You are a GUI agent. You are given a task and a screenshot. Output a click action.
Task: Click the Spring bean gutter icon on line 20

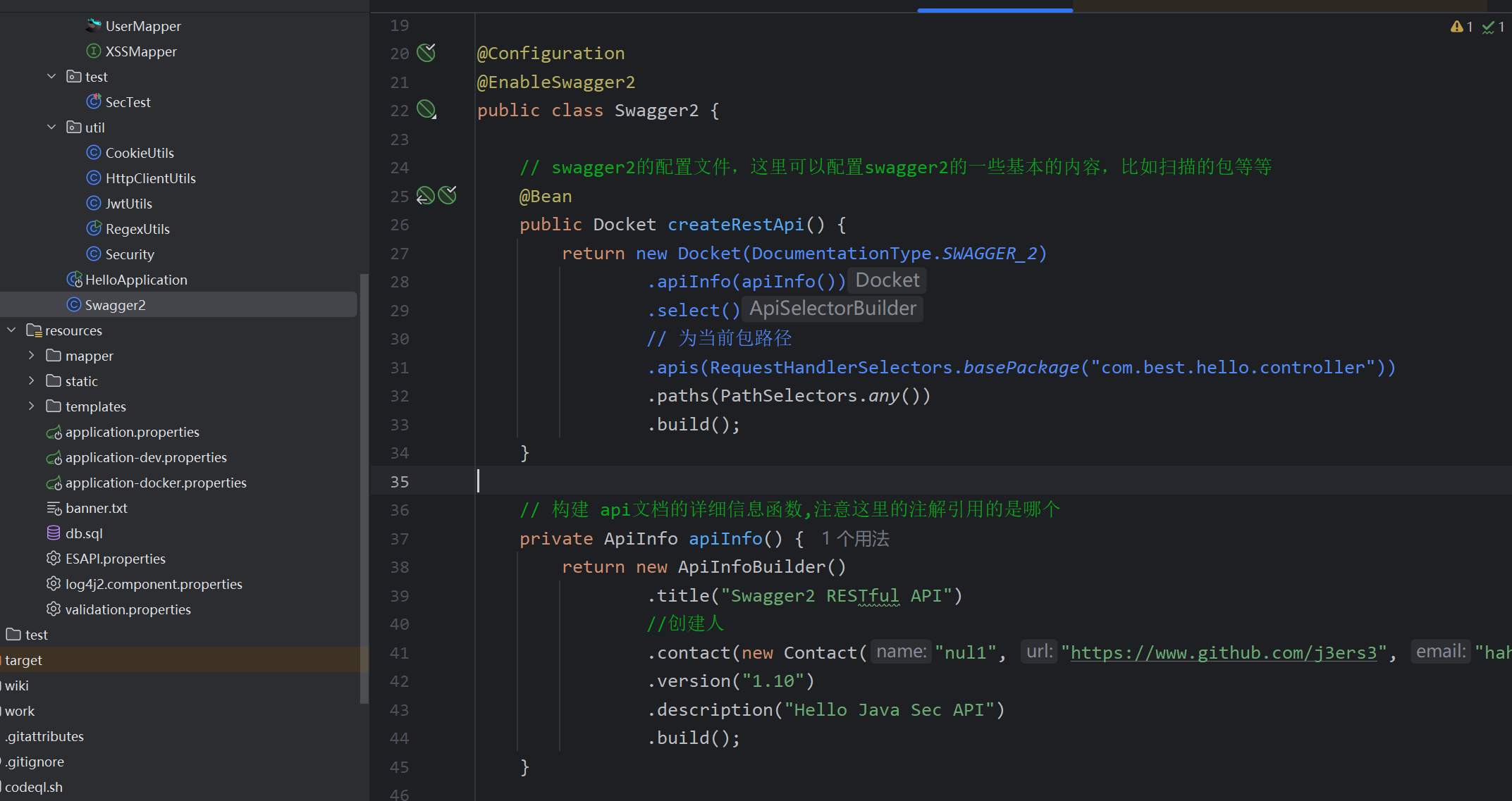tap(426, 53)
